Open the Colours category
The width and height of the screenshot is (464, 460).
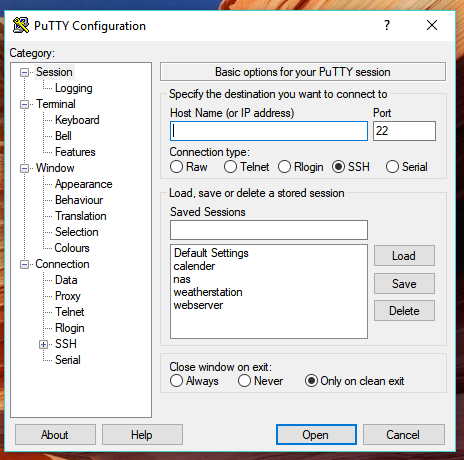click(x=72, y=248)
